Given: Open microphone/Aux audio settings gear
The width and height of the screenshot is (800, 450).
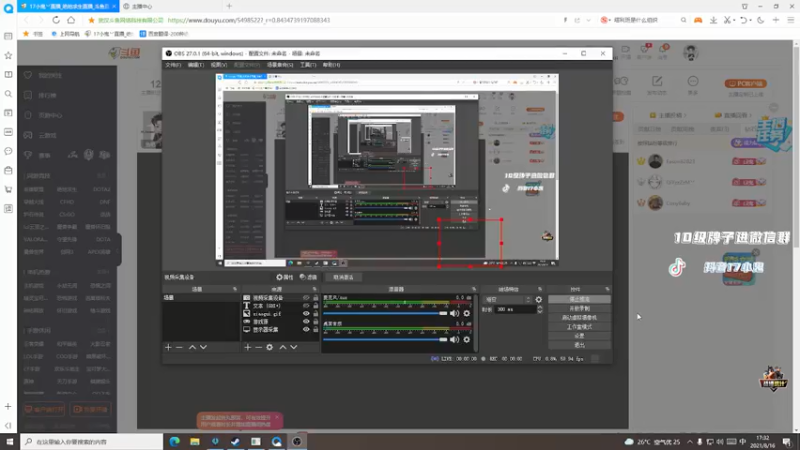Looking at the screenshot, I should (x=466, y=313).
